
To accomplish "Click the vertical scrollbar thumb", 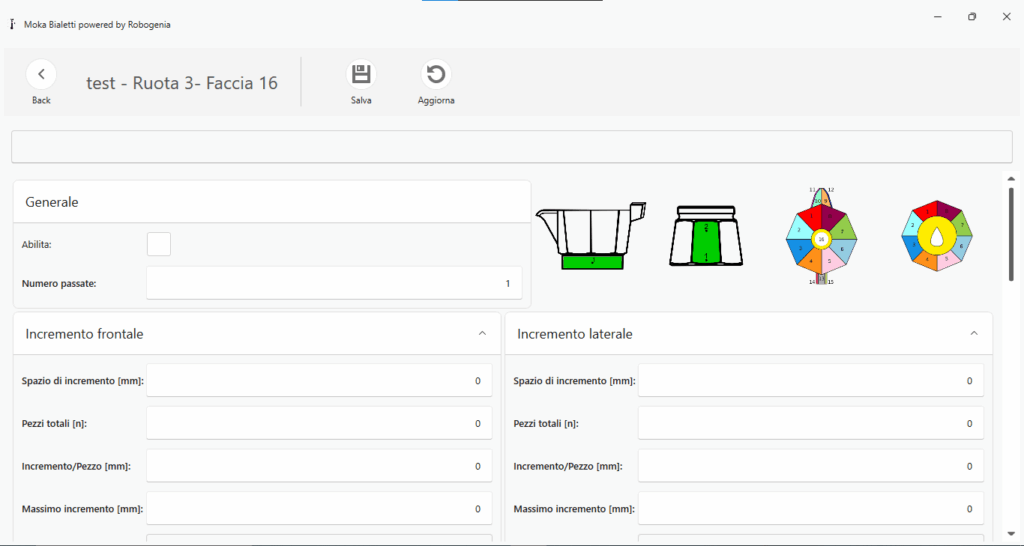I will (1011, 220).
